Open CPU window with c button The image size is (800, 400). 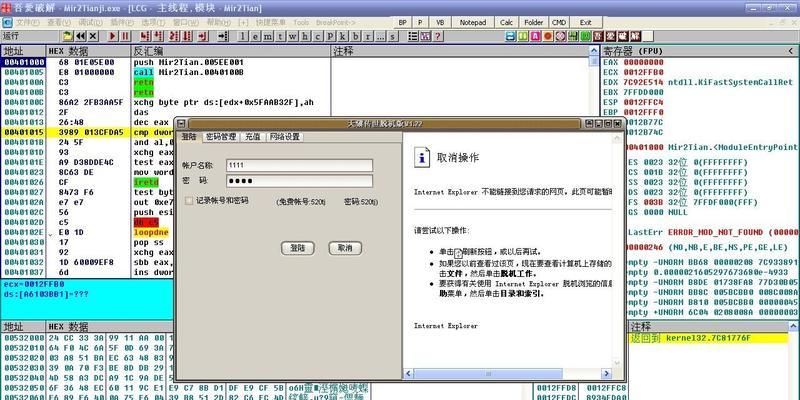317,36
